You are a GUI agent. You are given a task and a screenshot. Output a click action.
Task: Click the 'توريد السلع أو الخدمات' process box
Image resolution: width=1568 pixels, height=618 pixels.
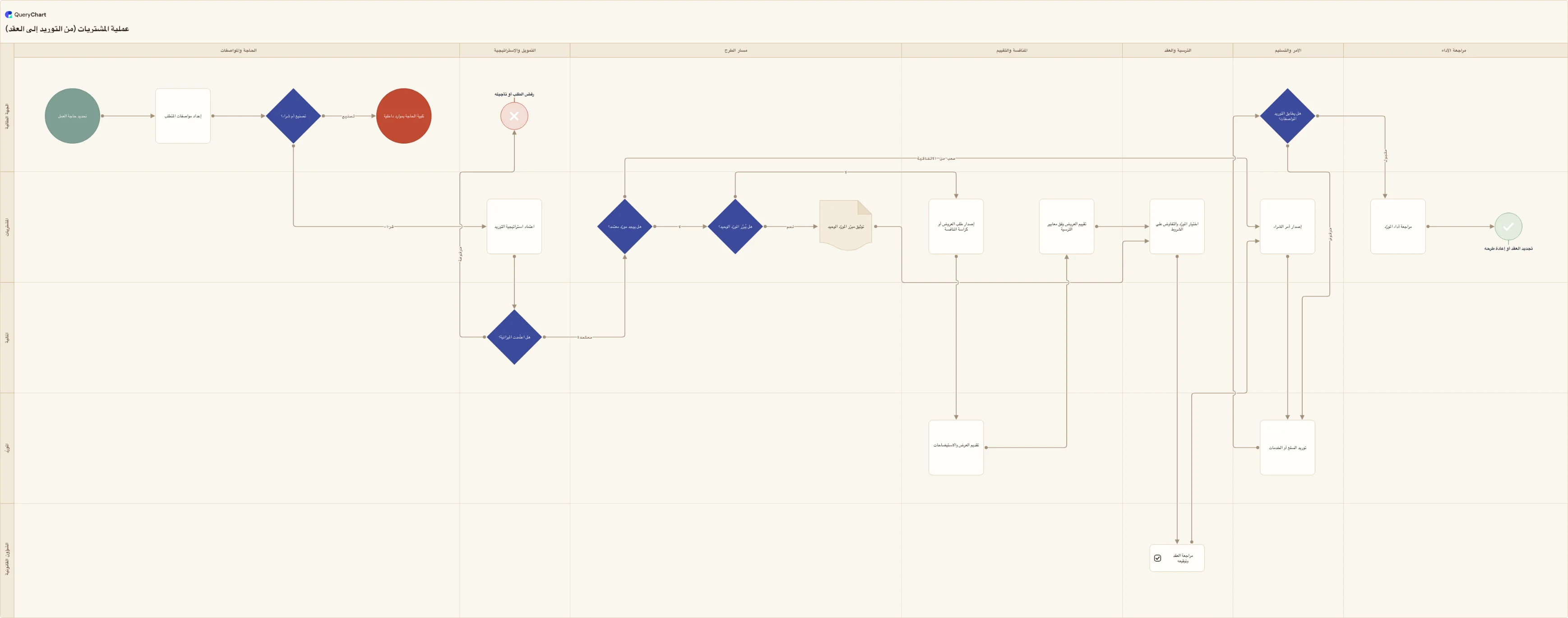(x=1287, y=447)
